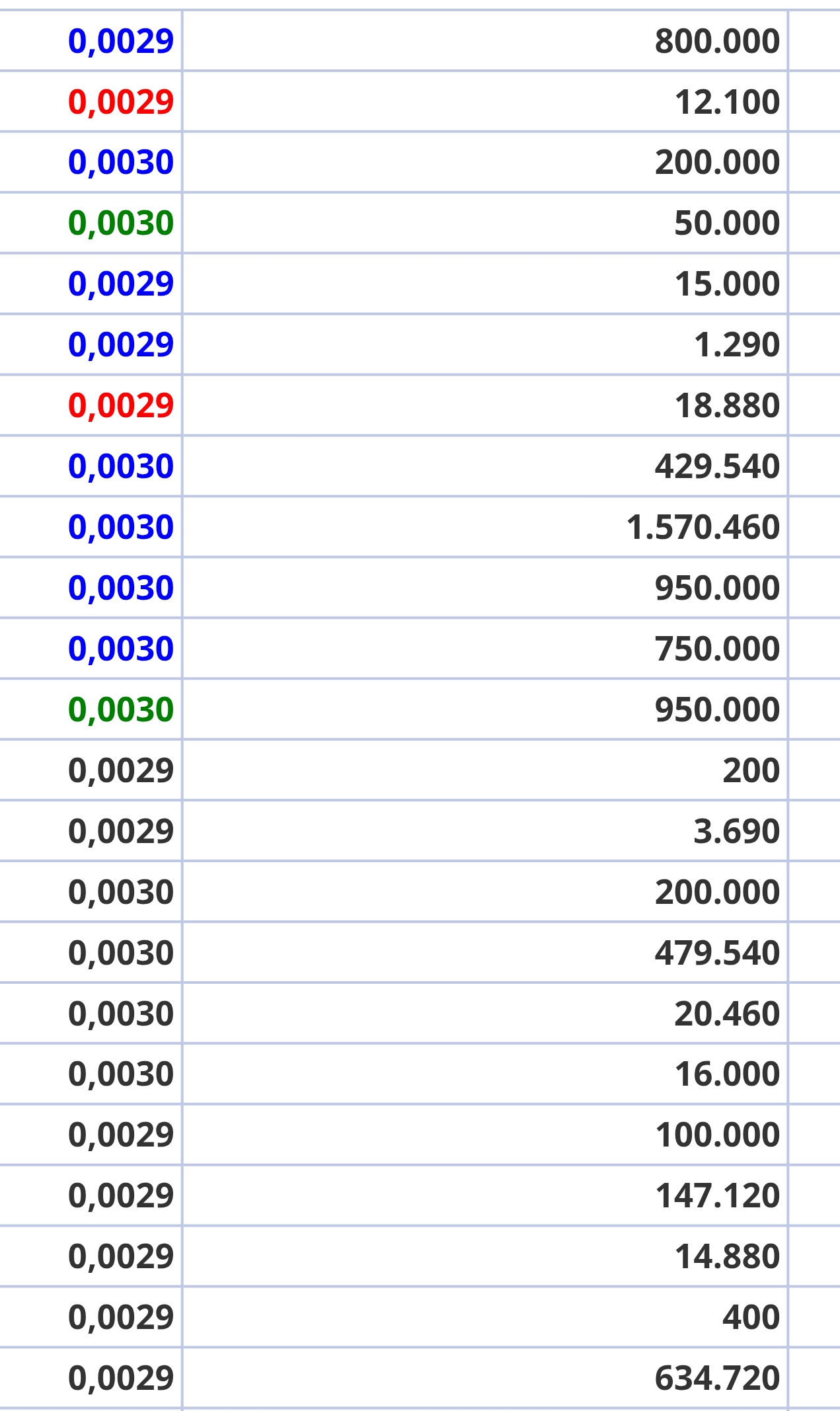
Task: Click the 429.540 volume cell
Action: tap(485, 466)
